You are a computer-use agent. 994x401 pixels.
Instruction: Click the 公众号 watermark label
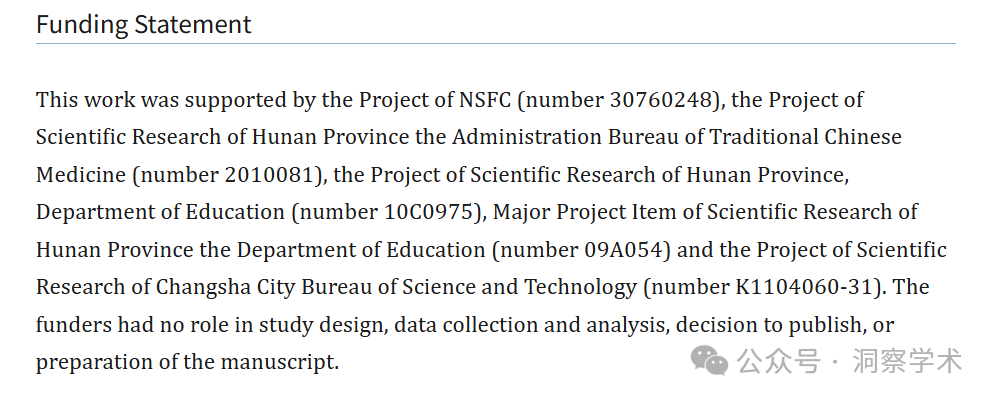click(x=778, y=361)
